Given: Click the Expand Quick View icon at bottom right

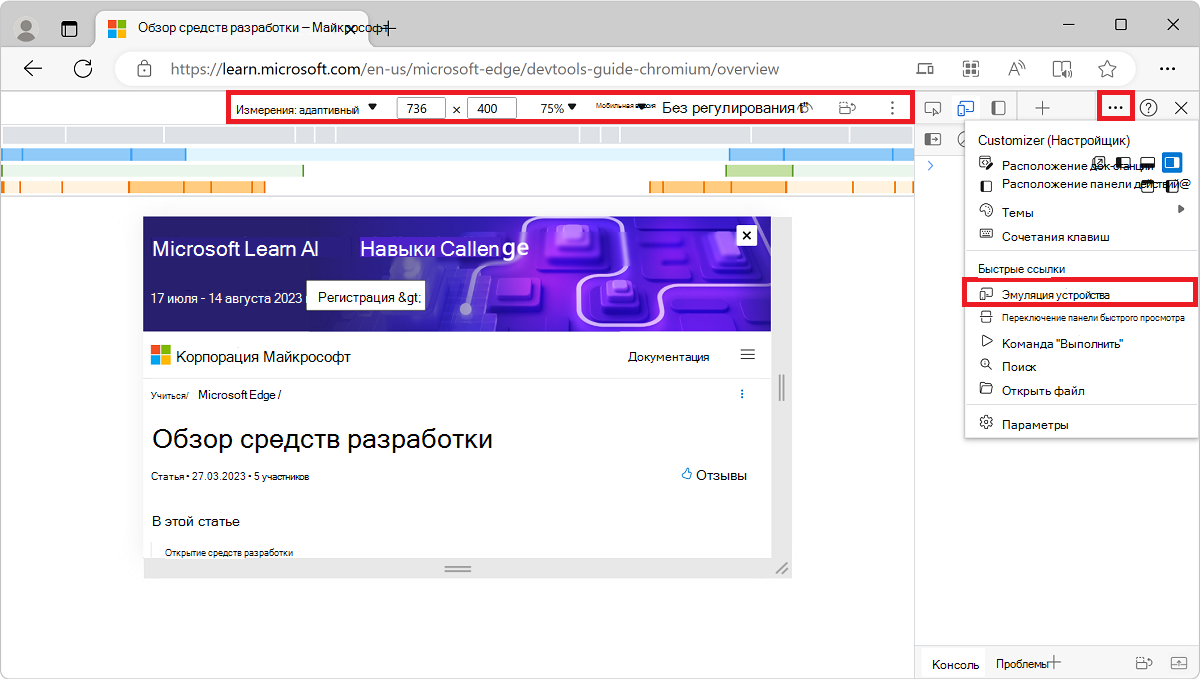Looking at the screenshot, I should (x=1178, y=662).
